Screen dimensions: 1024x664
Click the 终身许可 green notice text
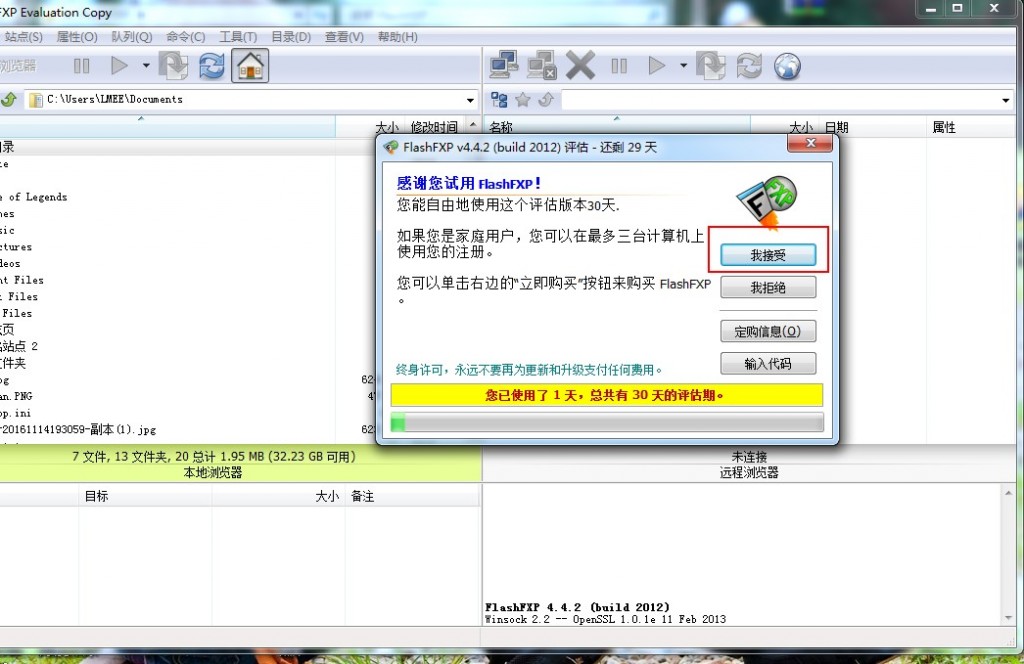529,370
